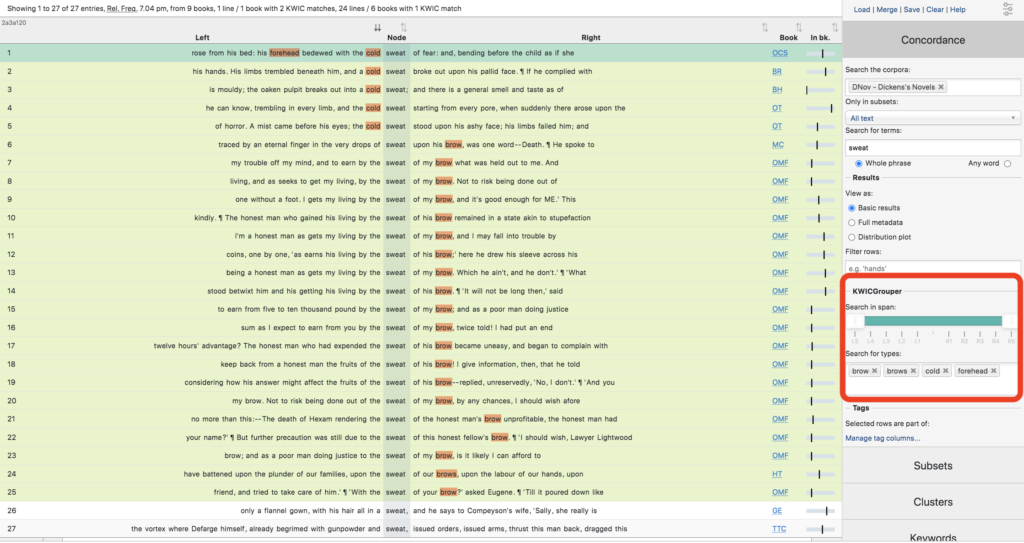Remove the 'forehead' type tag

coord(994,371)
